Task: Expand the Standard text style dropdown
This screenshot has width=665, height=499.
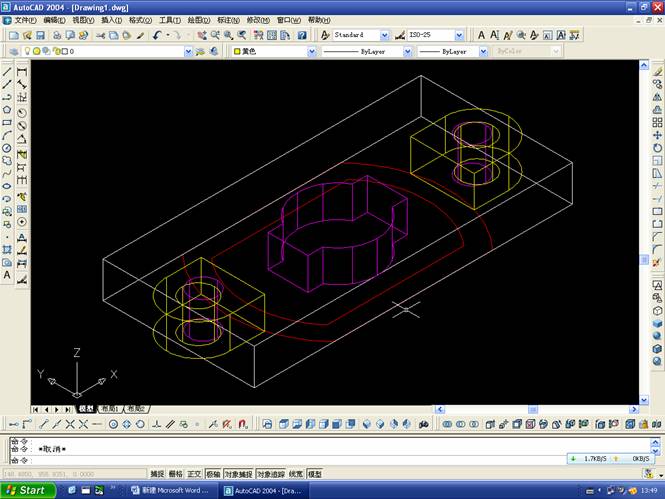Action: [x=385, y=35]
